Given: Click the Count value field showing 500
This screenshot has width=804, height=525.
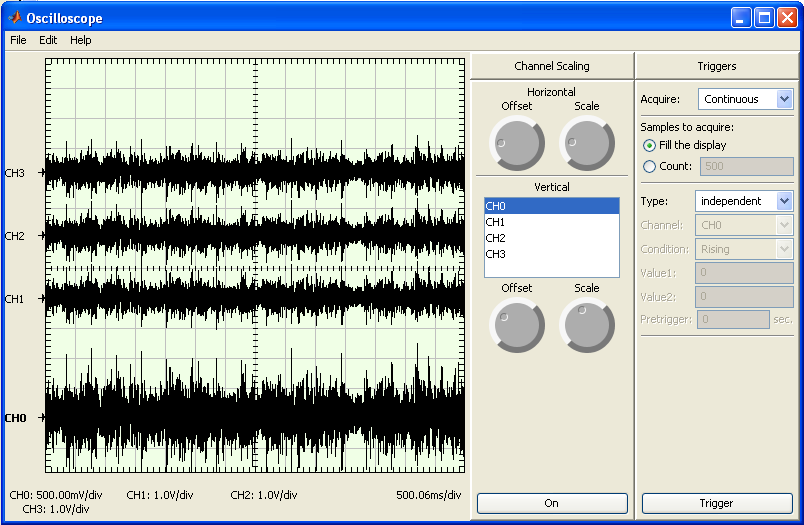Looking at the screenshot, I should pos(747,166).
